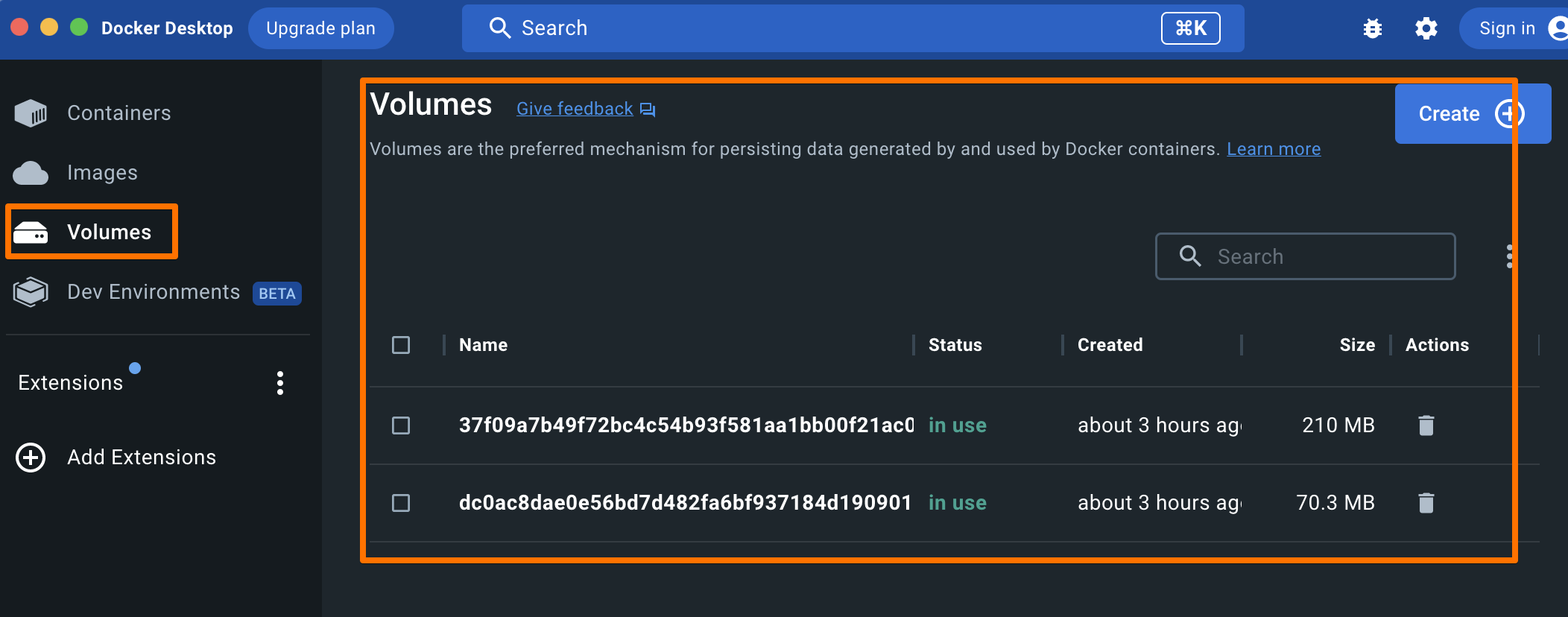Sort by the Created column header

tap(1110, 345)
